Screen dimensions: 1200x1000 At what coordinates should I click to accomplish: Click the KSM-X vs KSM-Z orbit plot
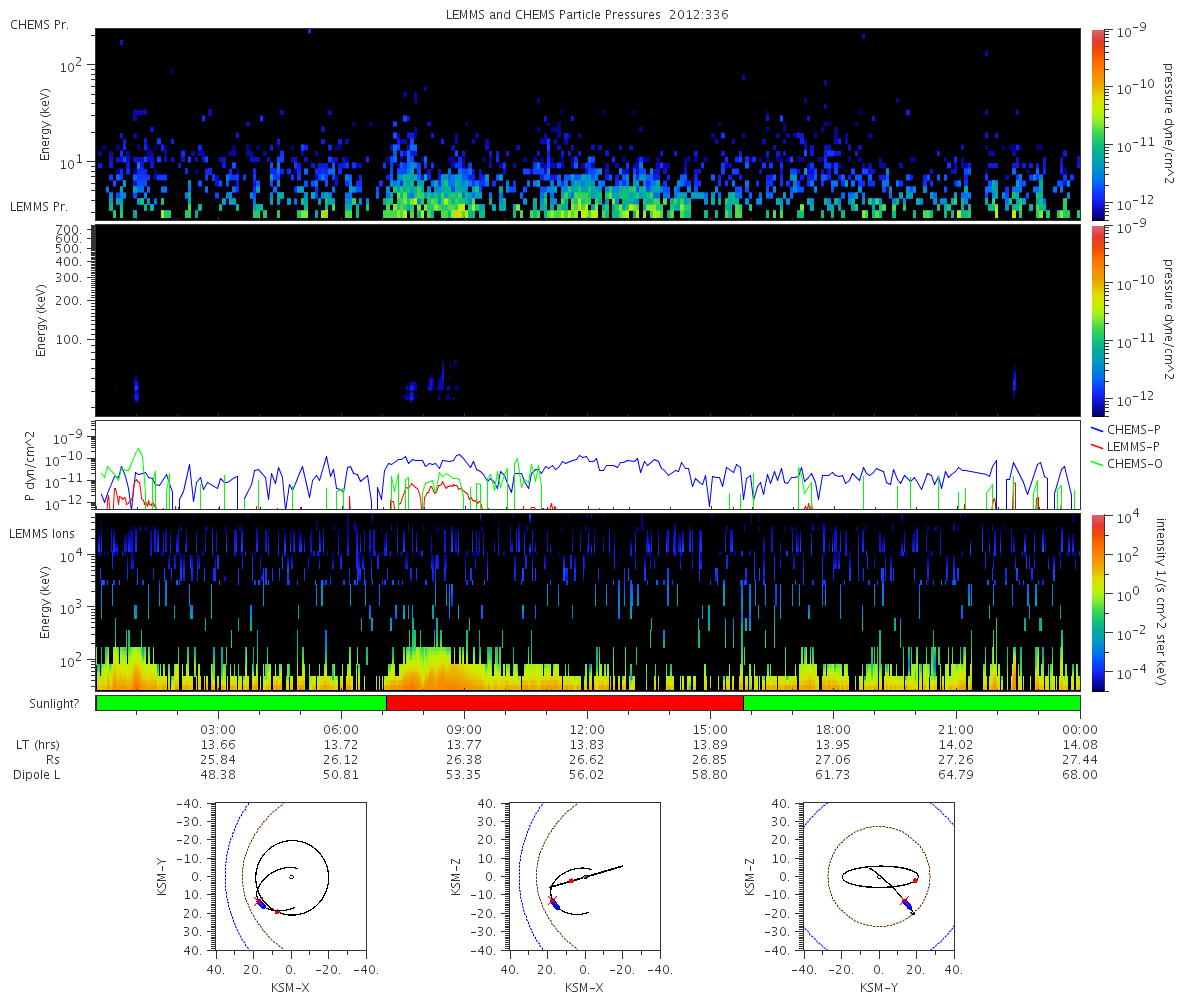584,875
